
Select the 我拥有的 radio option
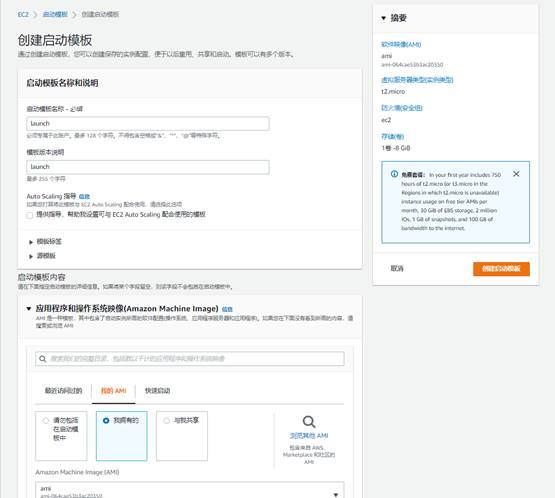106,420
